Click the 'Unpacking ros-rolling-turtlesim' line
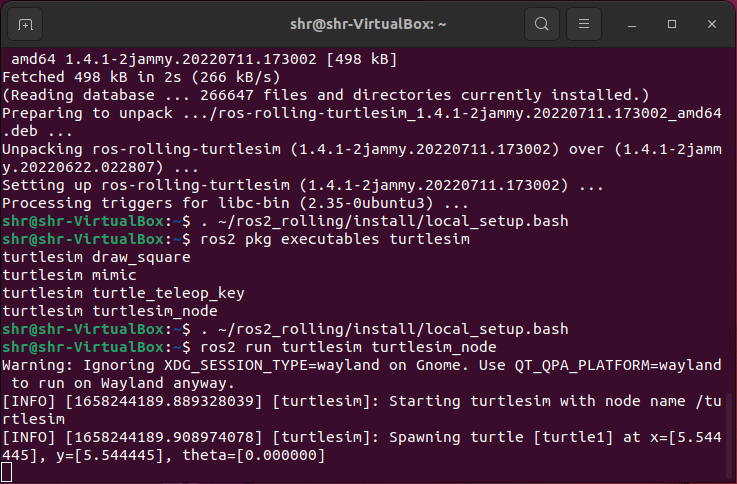Viewport: 737px width, 484px height. tap(362, 158)
